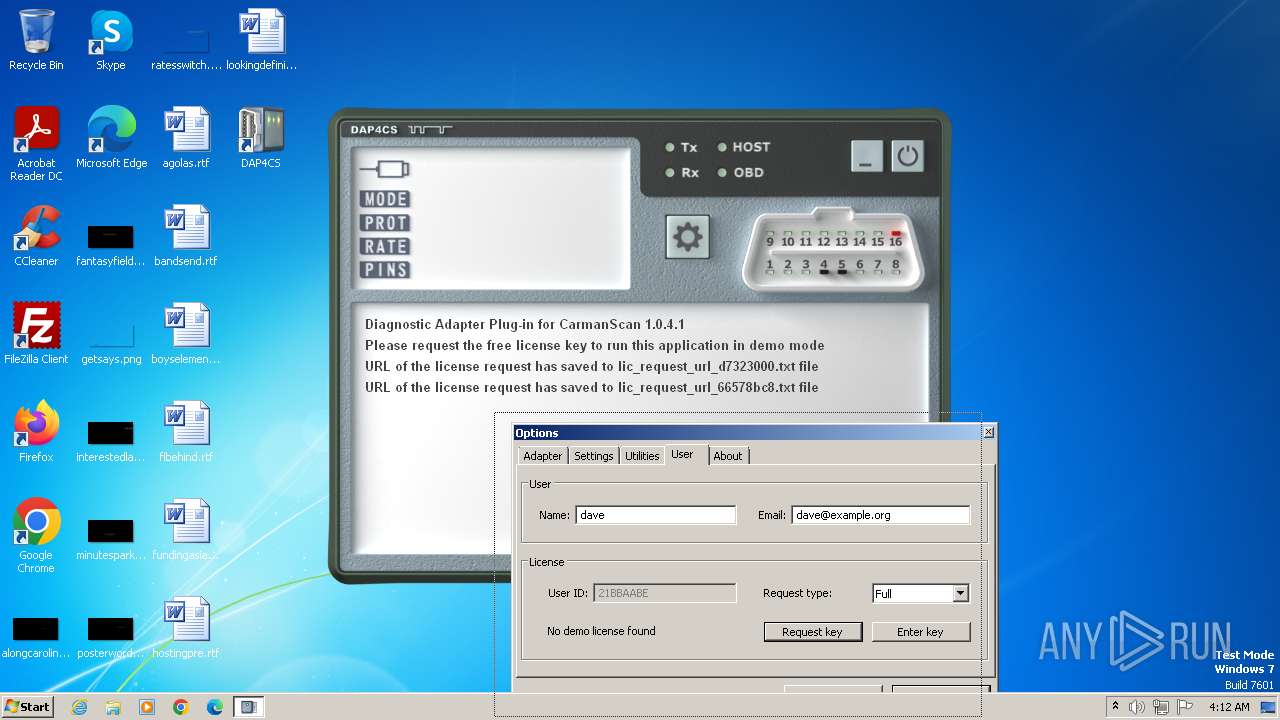Open Windows Explorer from taskbar

[x=113, y=707]
